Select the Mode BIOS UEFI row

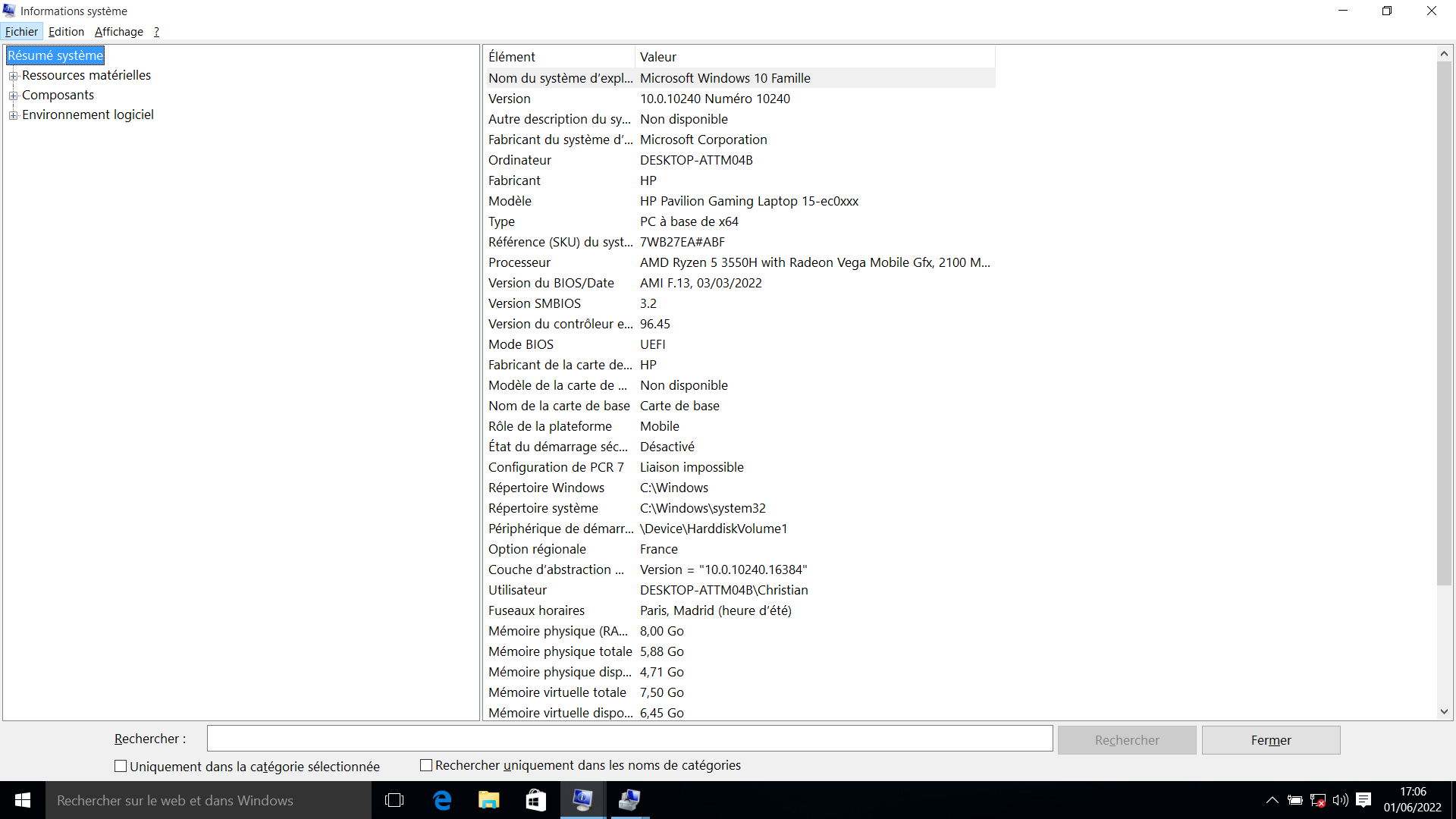pos(740,344)
